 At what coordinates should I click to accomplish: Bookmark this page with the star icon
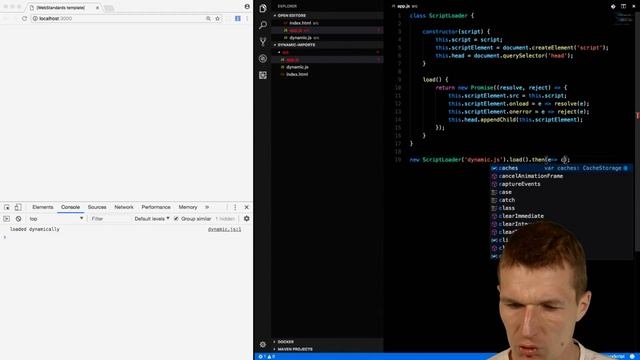tap(218, 18)
